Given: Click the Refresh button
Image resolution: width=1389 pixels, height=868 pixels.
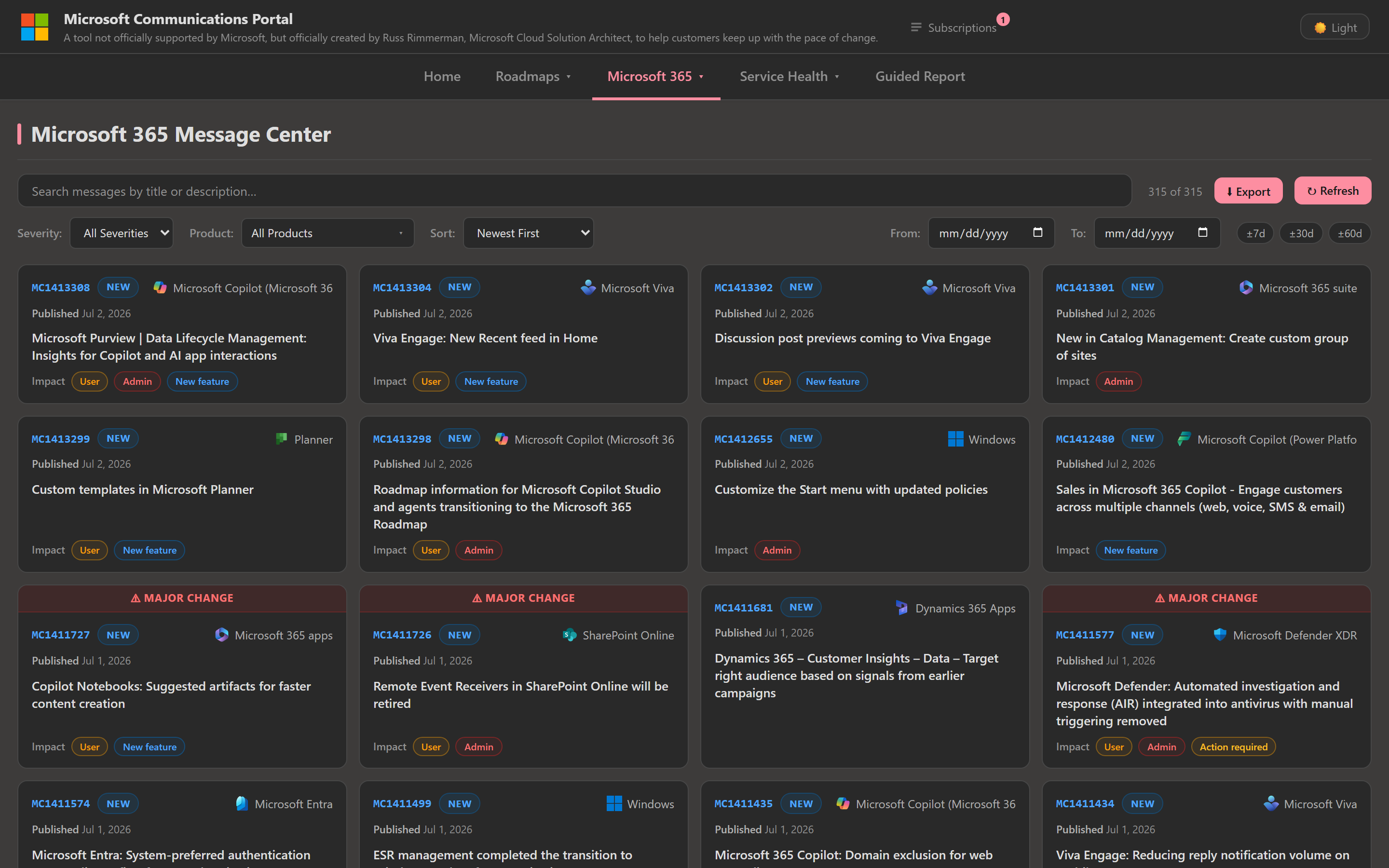Looking at the screenshot, I should click(1333, 190).
